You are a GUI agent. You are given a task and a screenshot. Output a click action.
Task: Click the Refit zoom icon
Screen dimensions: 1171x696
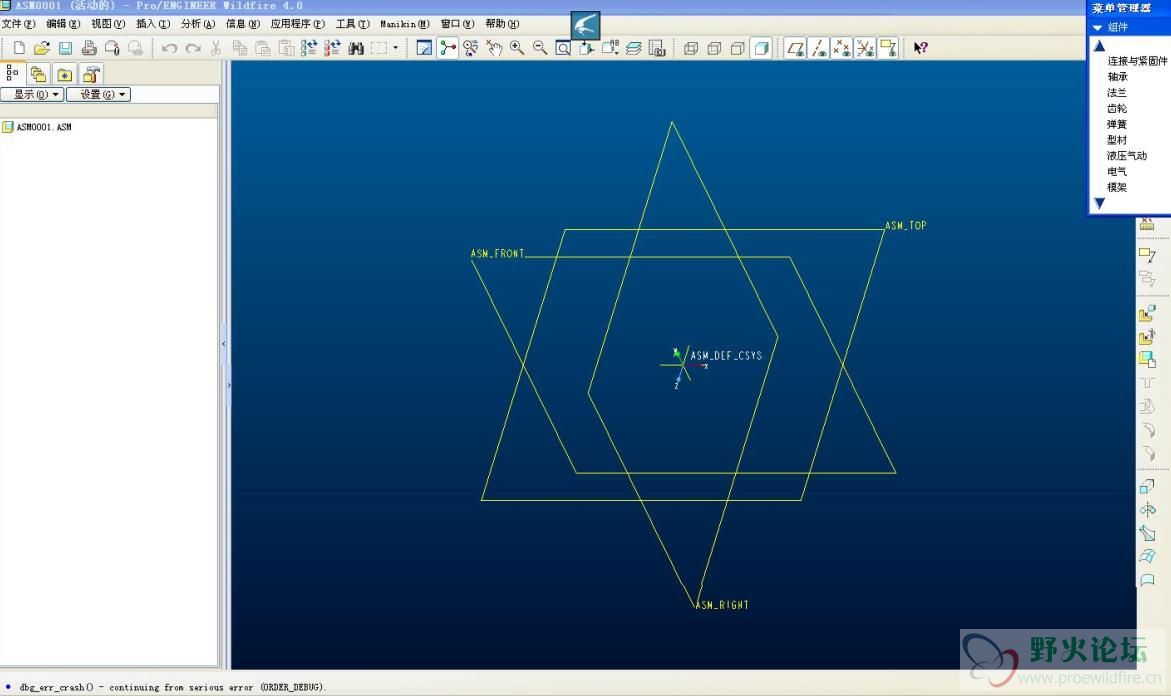click(563, 49)
